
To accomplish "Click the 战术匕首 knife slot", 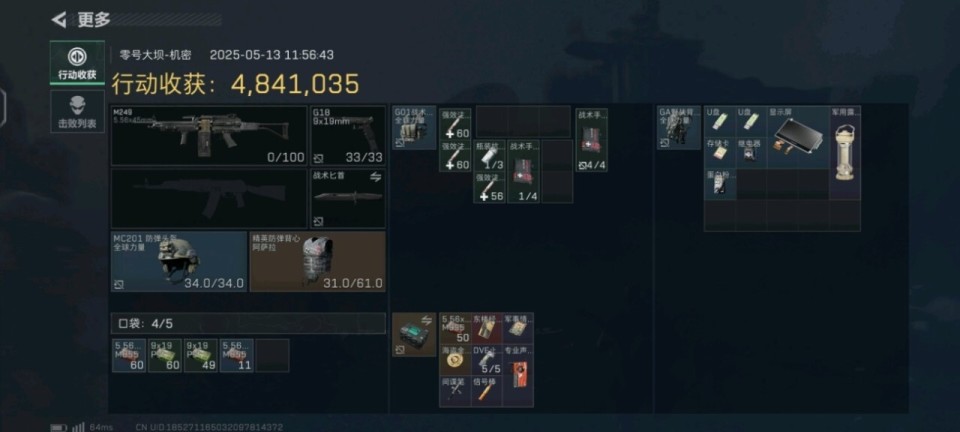I will click(x=348, y=199).
